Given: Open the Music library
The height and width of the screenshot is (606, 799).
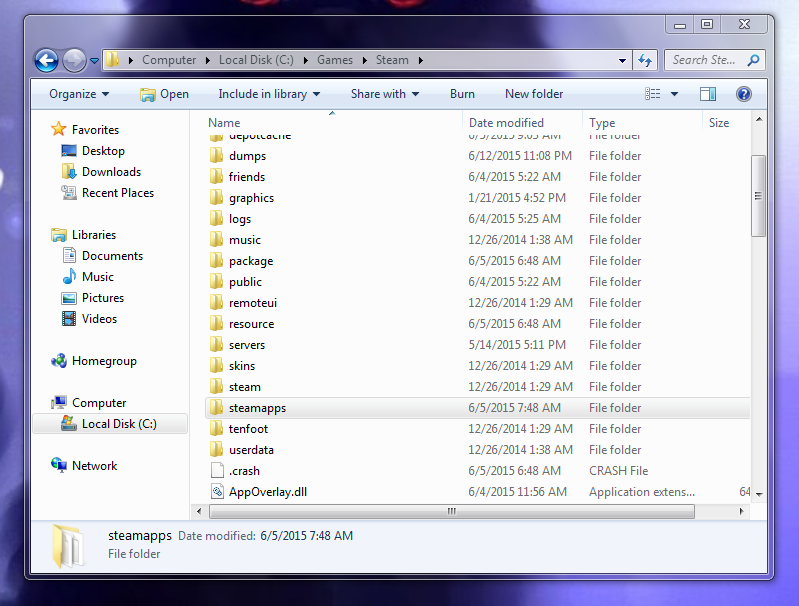Looking at the screenshot, I should point(98,277).
